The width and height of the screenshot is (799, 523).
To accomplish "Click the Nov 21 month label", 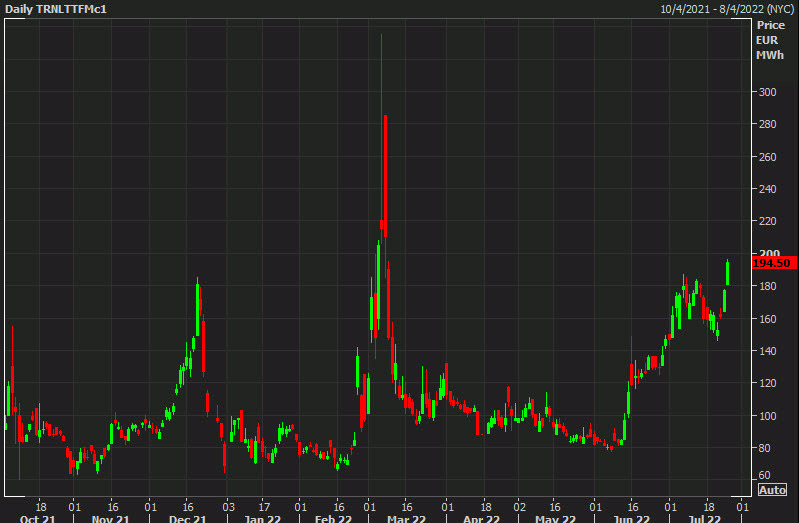I will point(111,518).
